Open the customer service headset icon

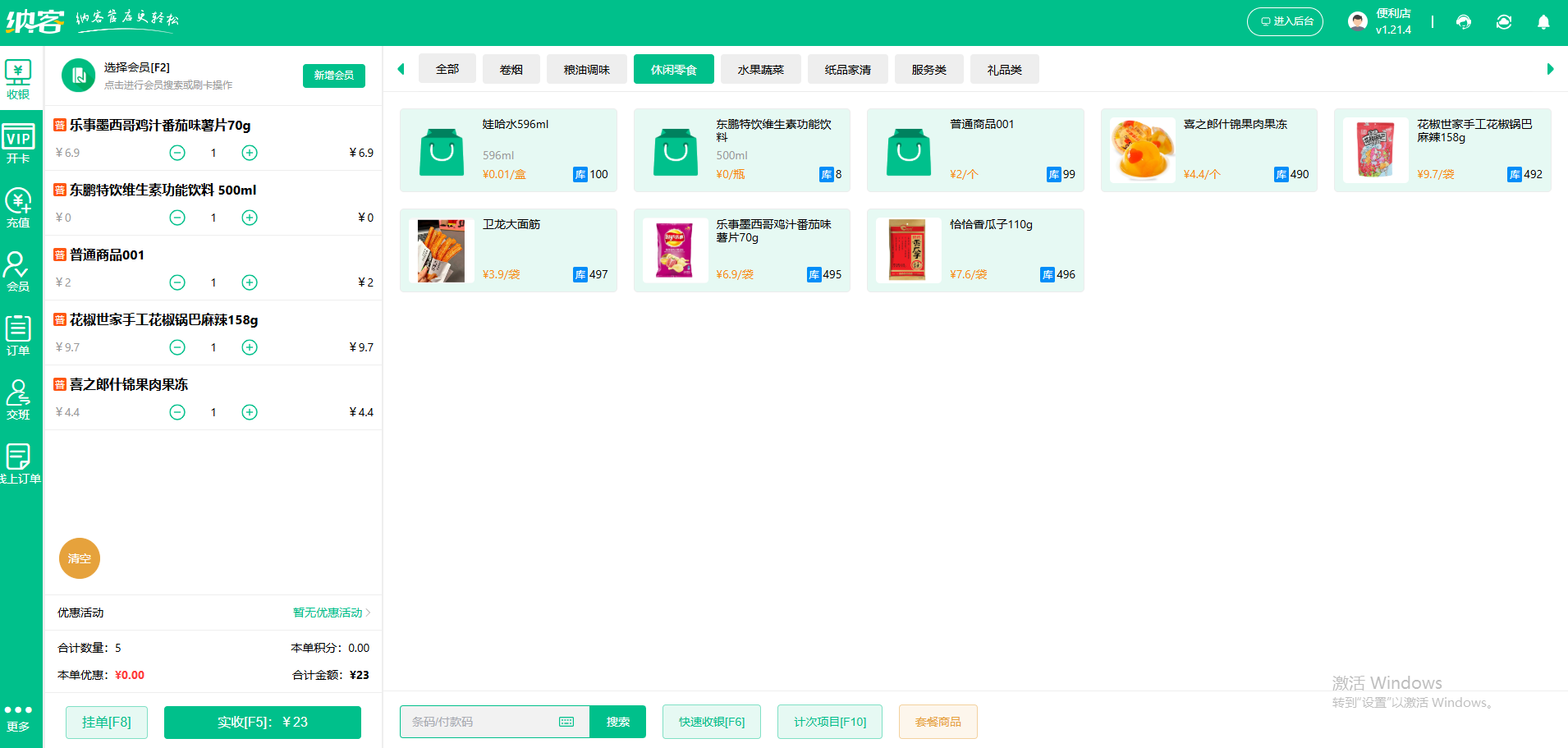pyautogui.click(x=1464, y=21)
